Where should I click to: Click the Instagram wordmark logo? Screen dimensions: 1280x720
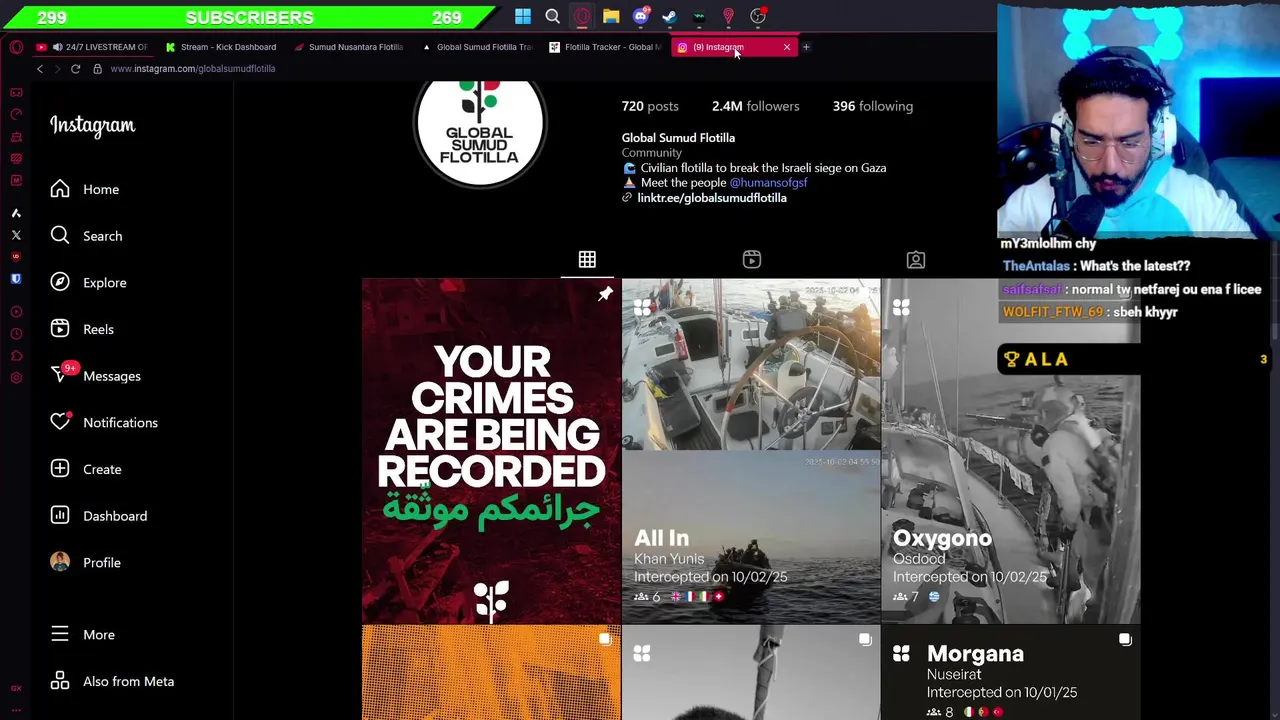point(92,125)
